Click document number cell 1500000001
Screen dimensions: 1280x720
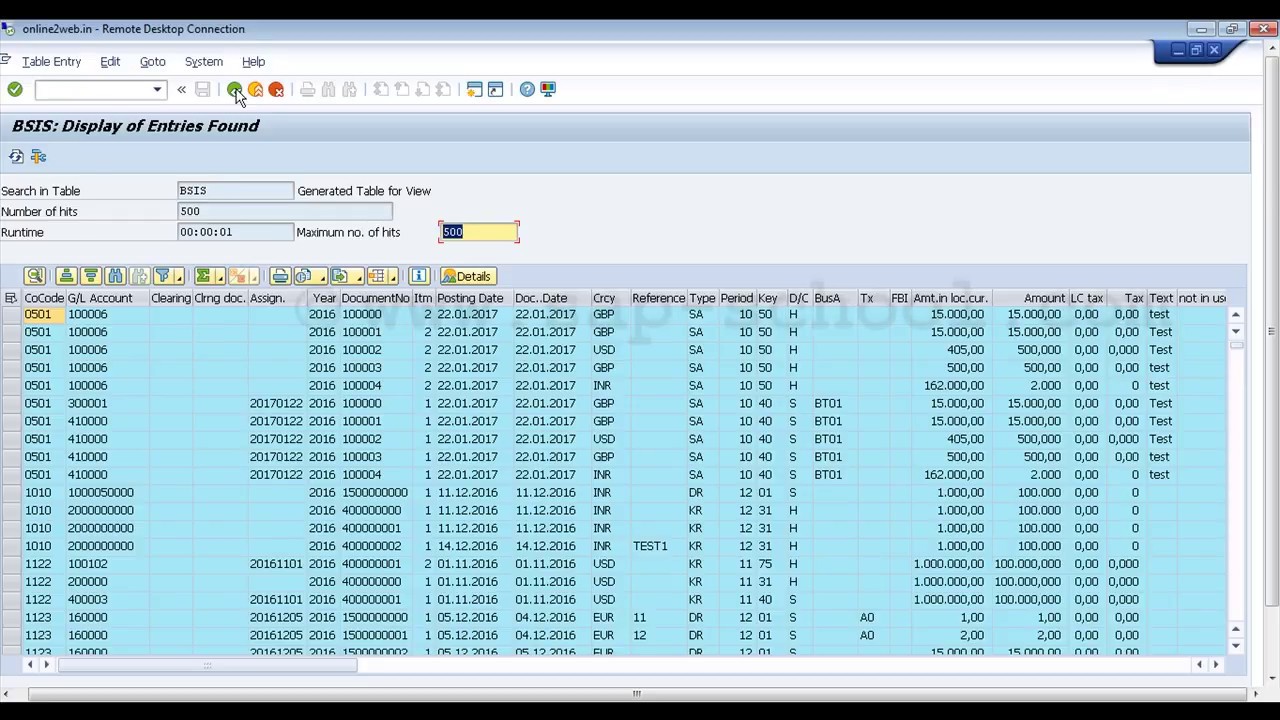(x=374, y=636)
